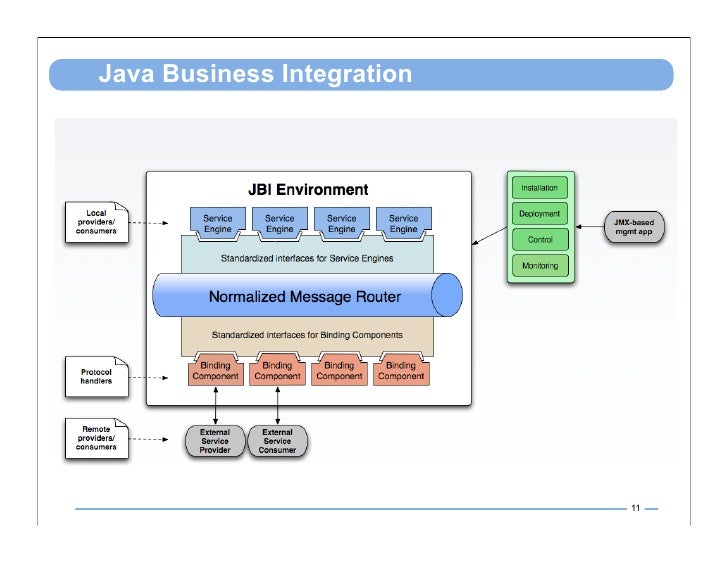Click the Java Business Integration slide title
This screenshot has width=728, height=563.
(255, 74)
